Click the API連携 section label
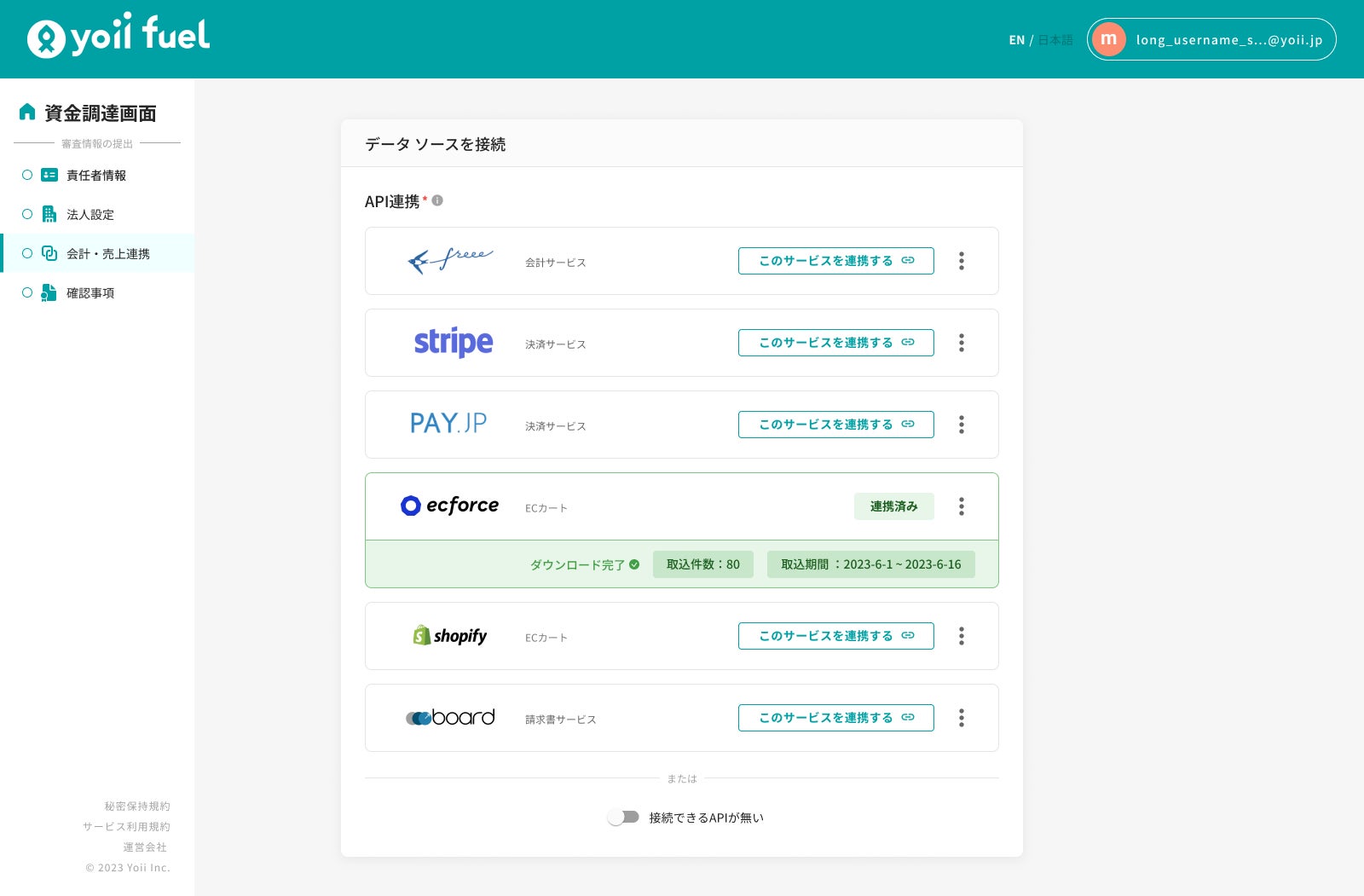The image size is (1364, 896). click(392, 201)
